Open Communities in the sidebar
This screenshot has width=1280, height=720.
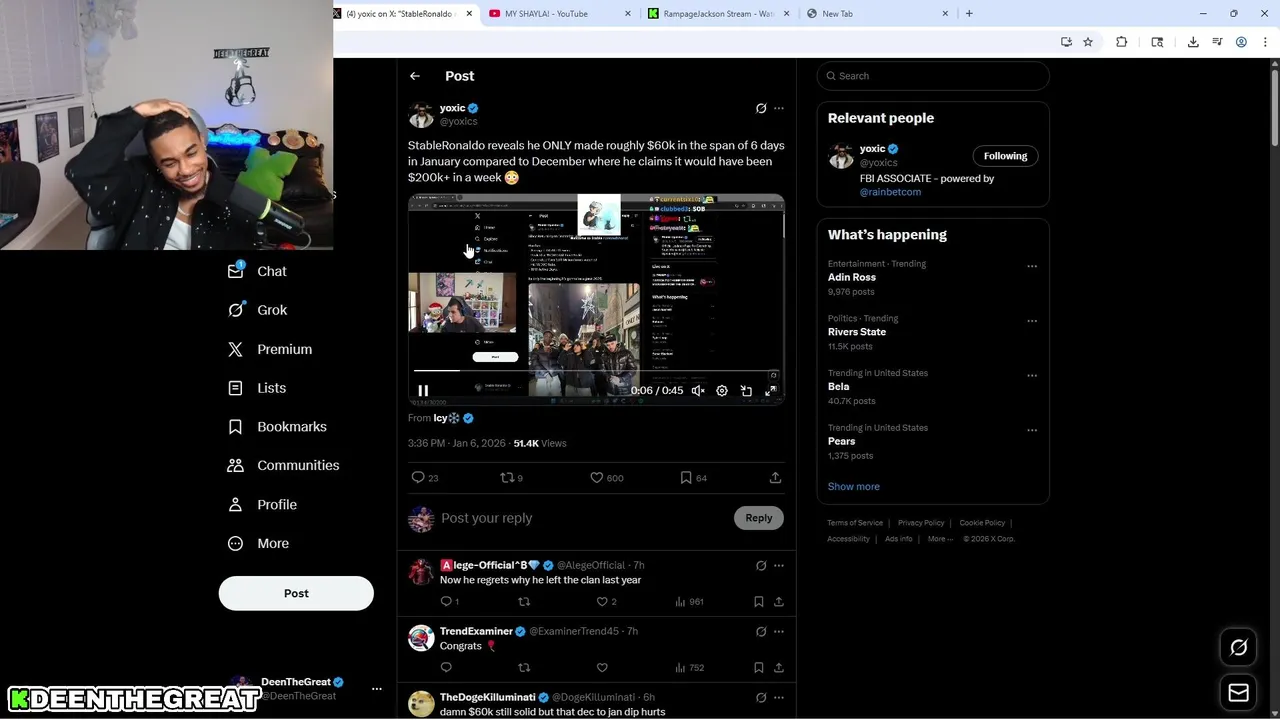click(x=283, y=465)
